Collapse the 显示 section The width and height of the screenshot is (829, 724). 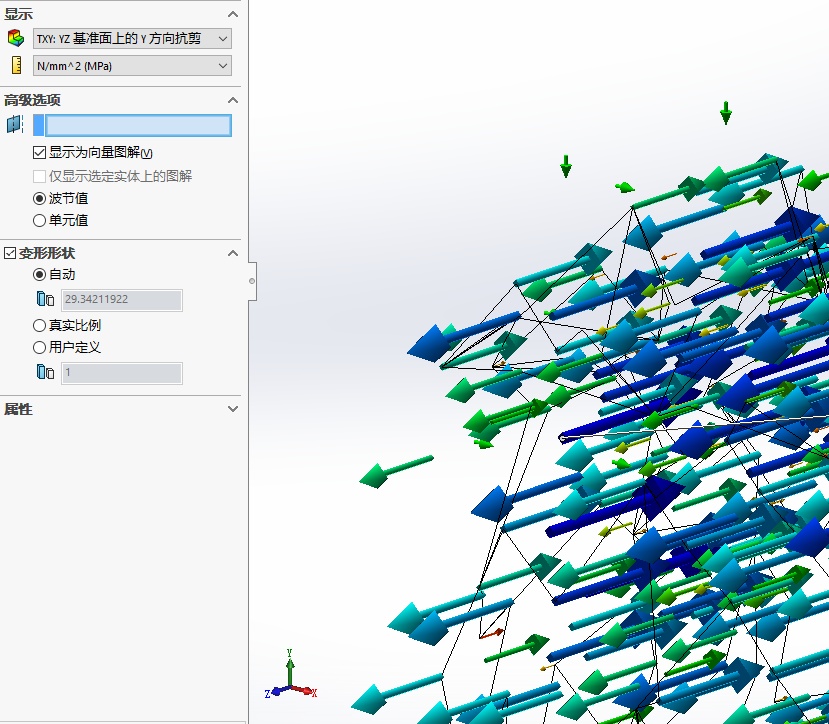point(233,14)
